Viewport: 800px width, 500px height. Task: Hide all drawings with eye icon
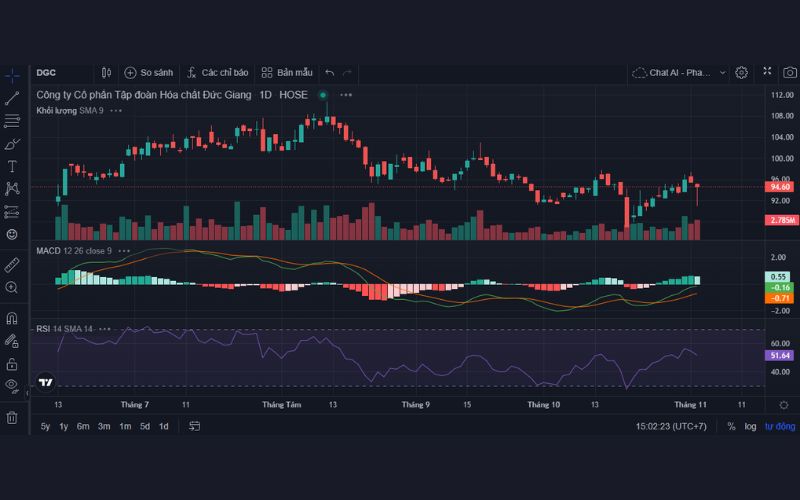12,385
